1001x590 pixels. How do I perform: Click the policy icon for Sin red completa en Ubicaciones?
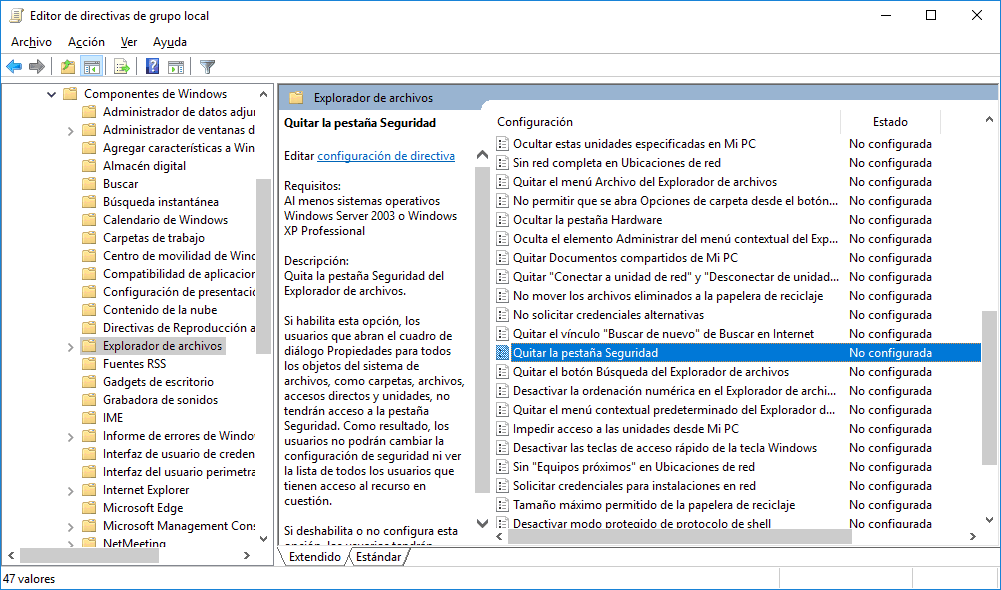pos(503,163)
